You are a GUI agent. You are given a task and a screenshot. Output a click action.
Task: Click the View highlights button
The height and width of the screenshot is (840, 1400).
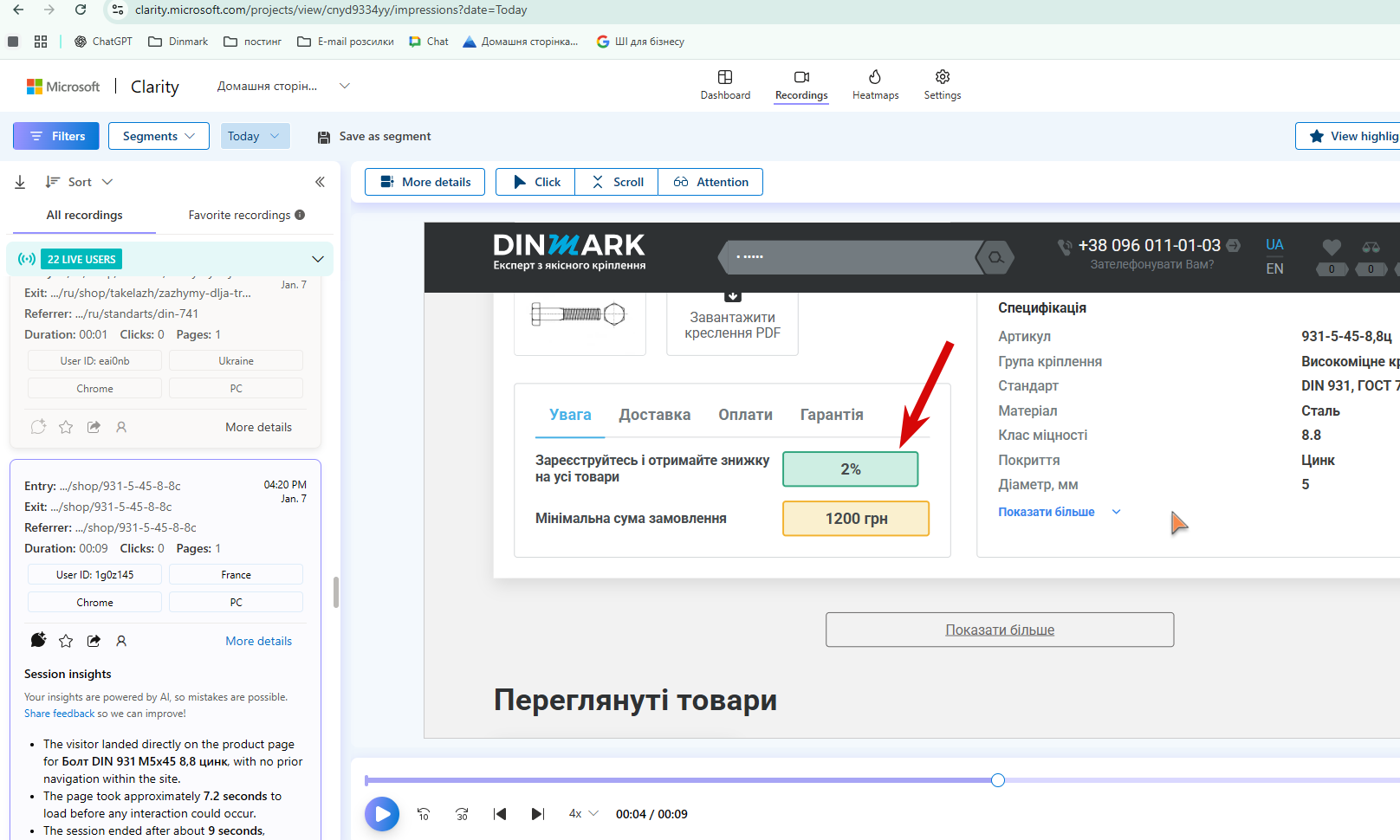click(x=1347, y=136)
